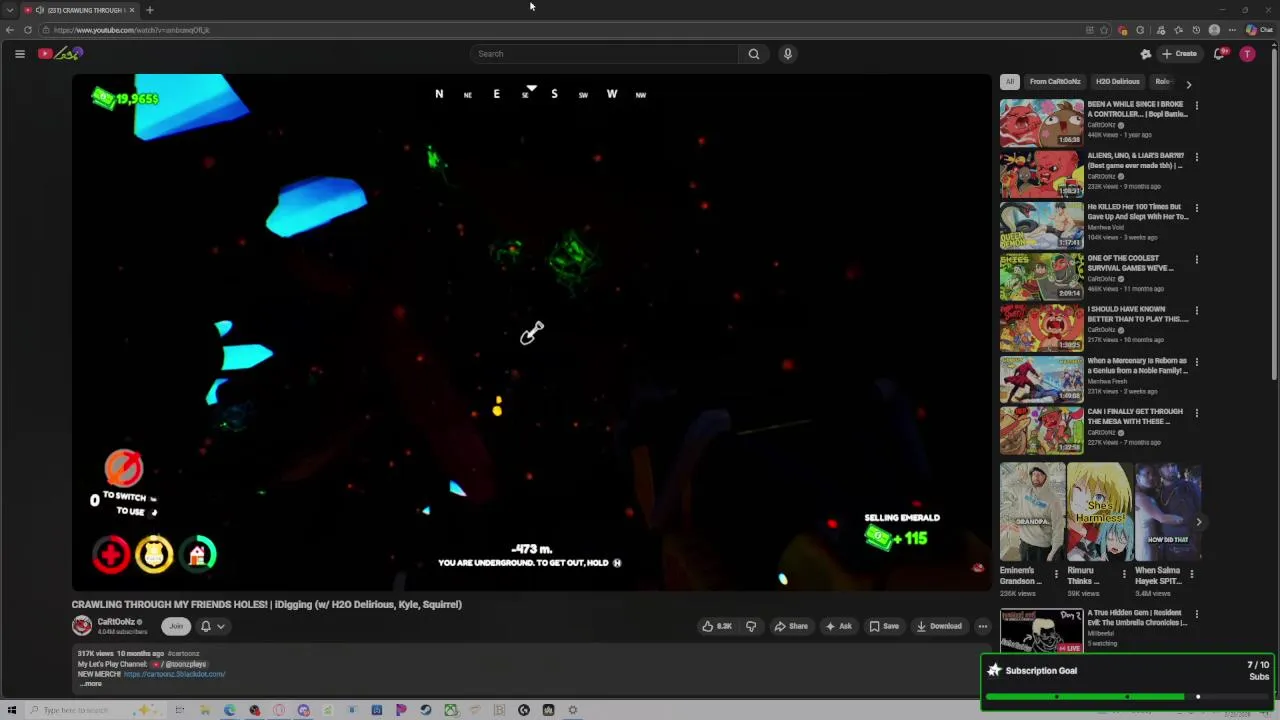Open tab actions chevron menu
The image size is (1280, 720).
tap(10, 10)
